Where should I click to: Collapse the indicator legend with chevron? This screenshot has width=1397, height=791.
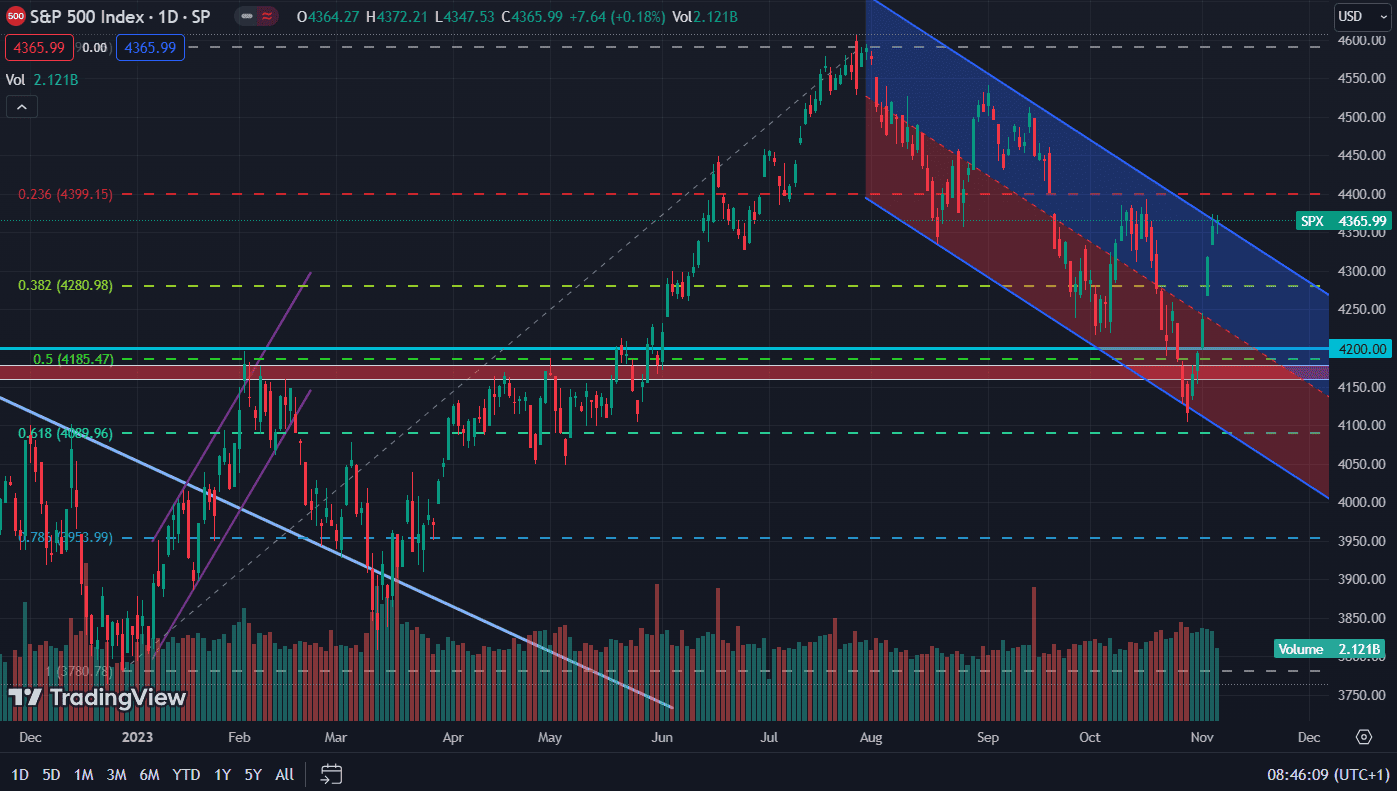pos(22,106)
